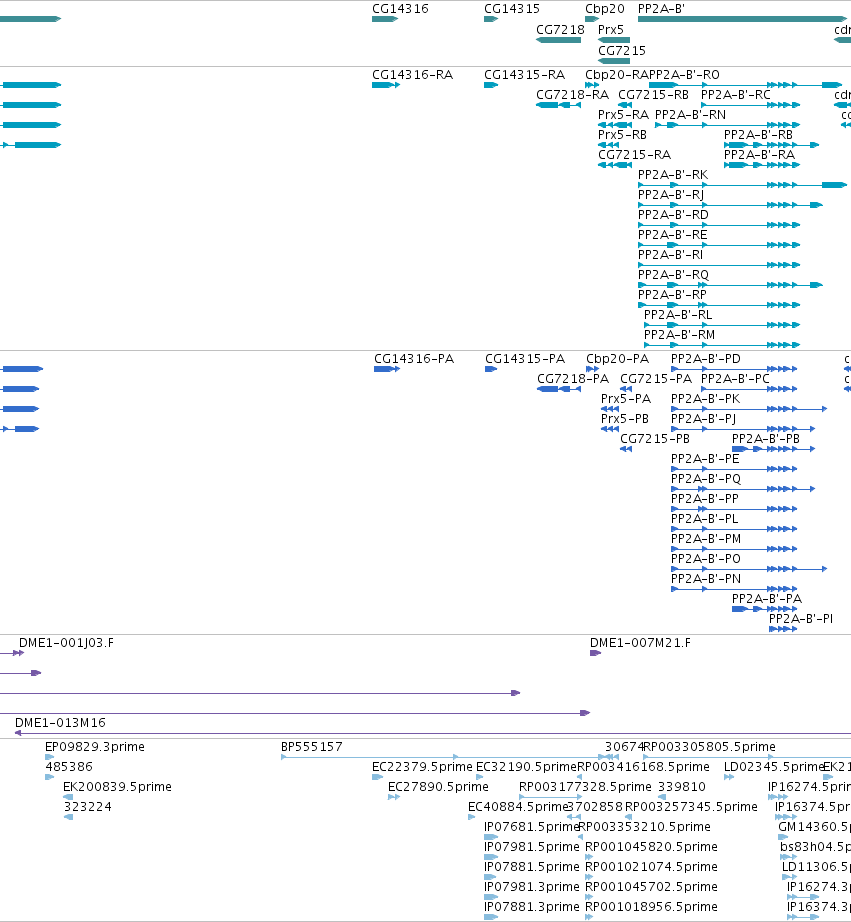This screenshot has height=922, width=851.
Task: Click the CG7215 gene label
Action: 622,51
